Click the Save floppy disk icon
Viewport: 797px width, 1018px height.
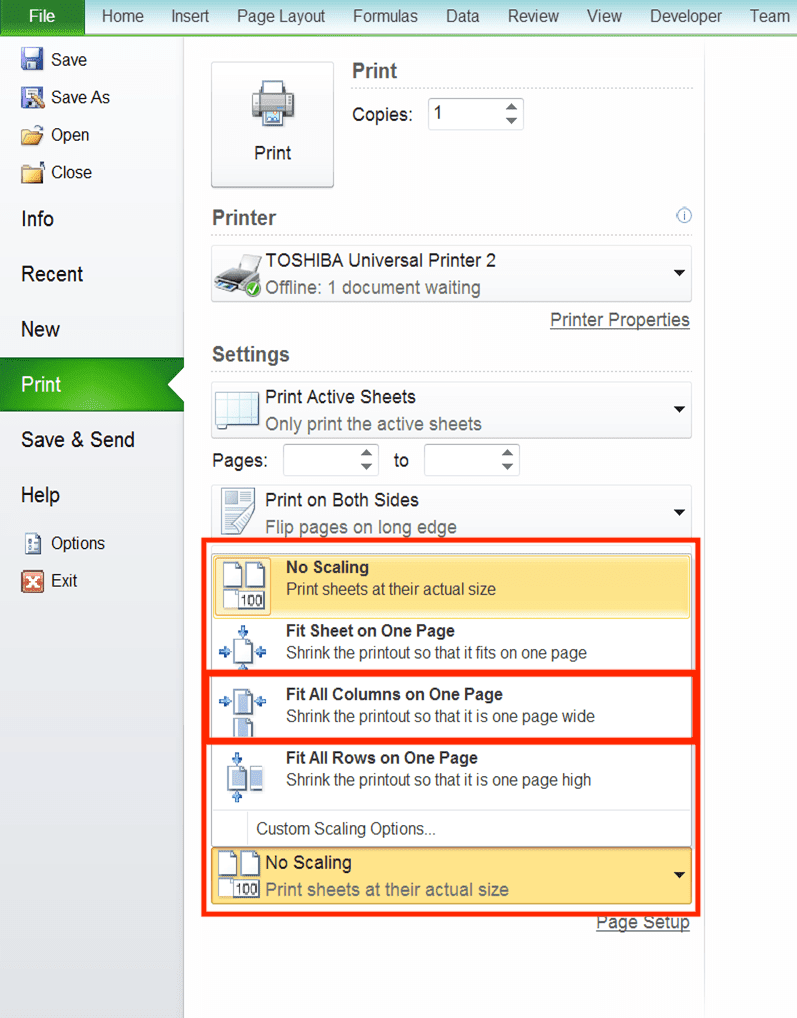point(32,59)
